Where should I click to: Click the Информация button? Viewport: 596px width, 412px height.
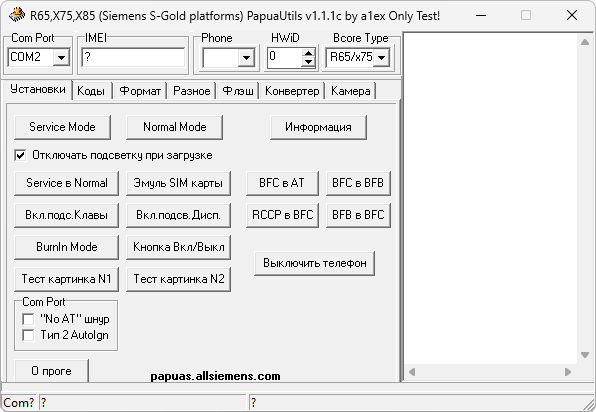(319, 127)
